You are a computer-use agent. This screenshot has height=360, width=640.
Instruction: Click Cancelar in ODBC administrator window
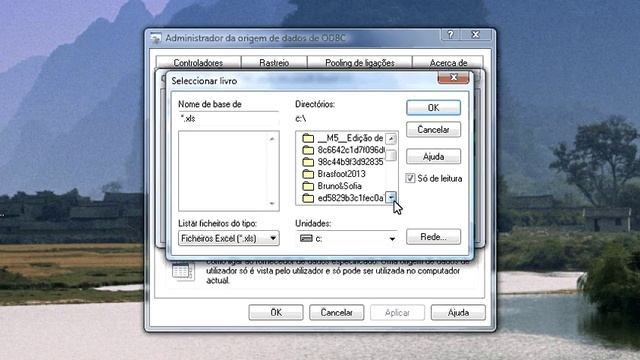336,313
